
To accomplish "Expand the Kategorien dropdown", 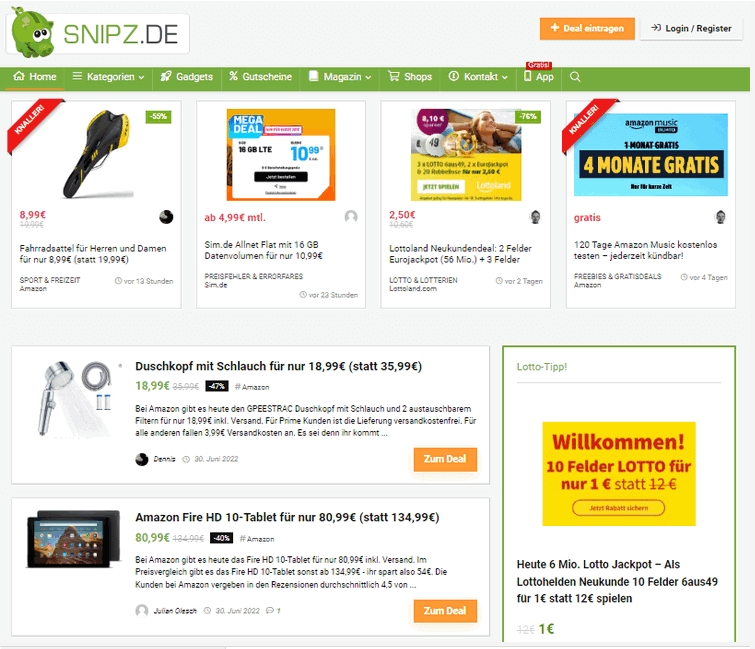I will pos(108,77).
